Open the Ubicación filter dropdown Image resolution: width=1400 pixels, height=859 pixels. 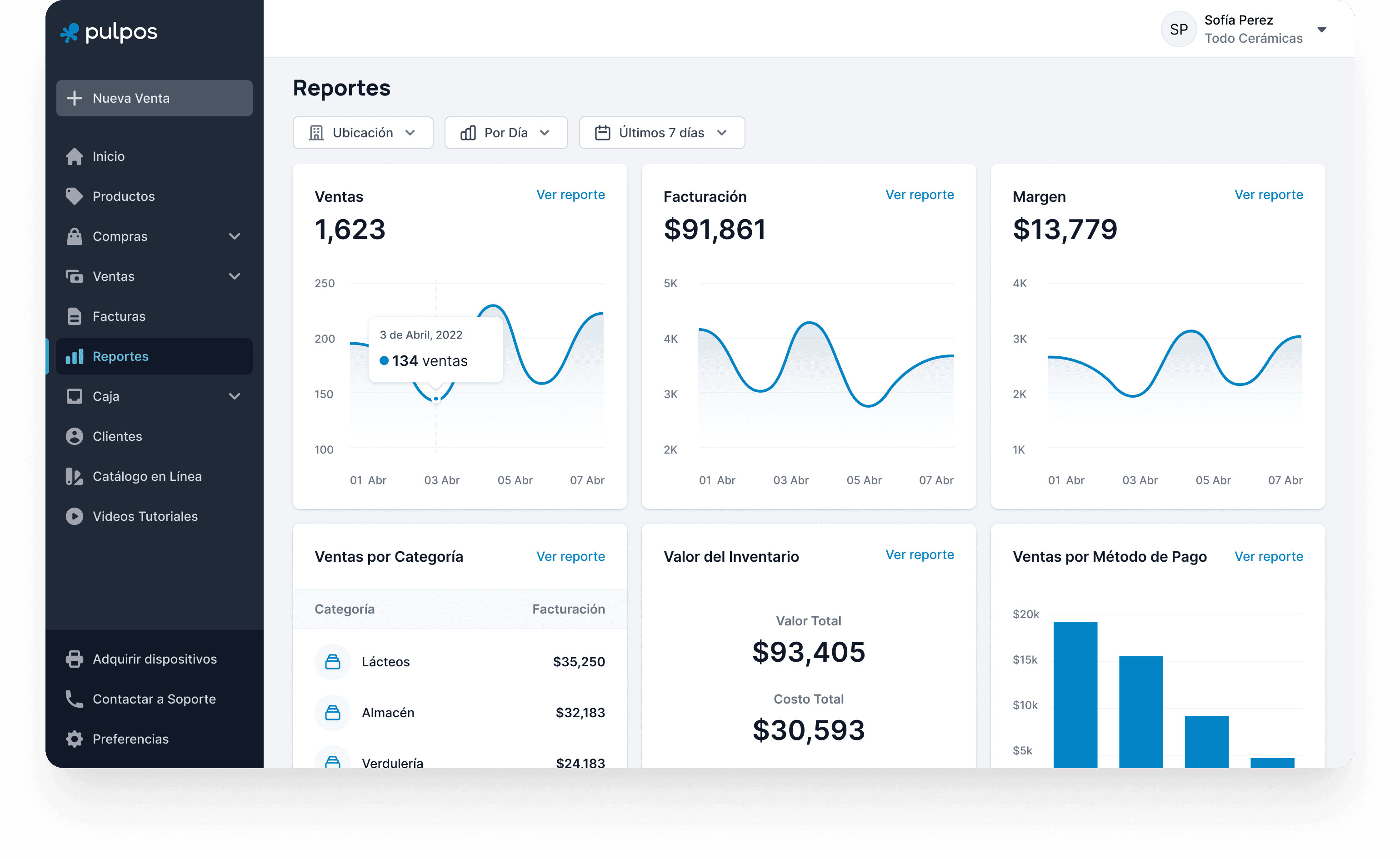click(x=363, y=133)
